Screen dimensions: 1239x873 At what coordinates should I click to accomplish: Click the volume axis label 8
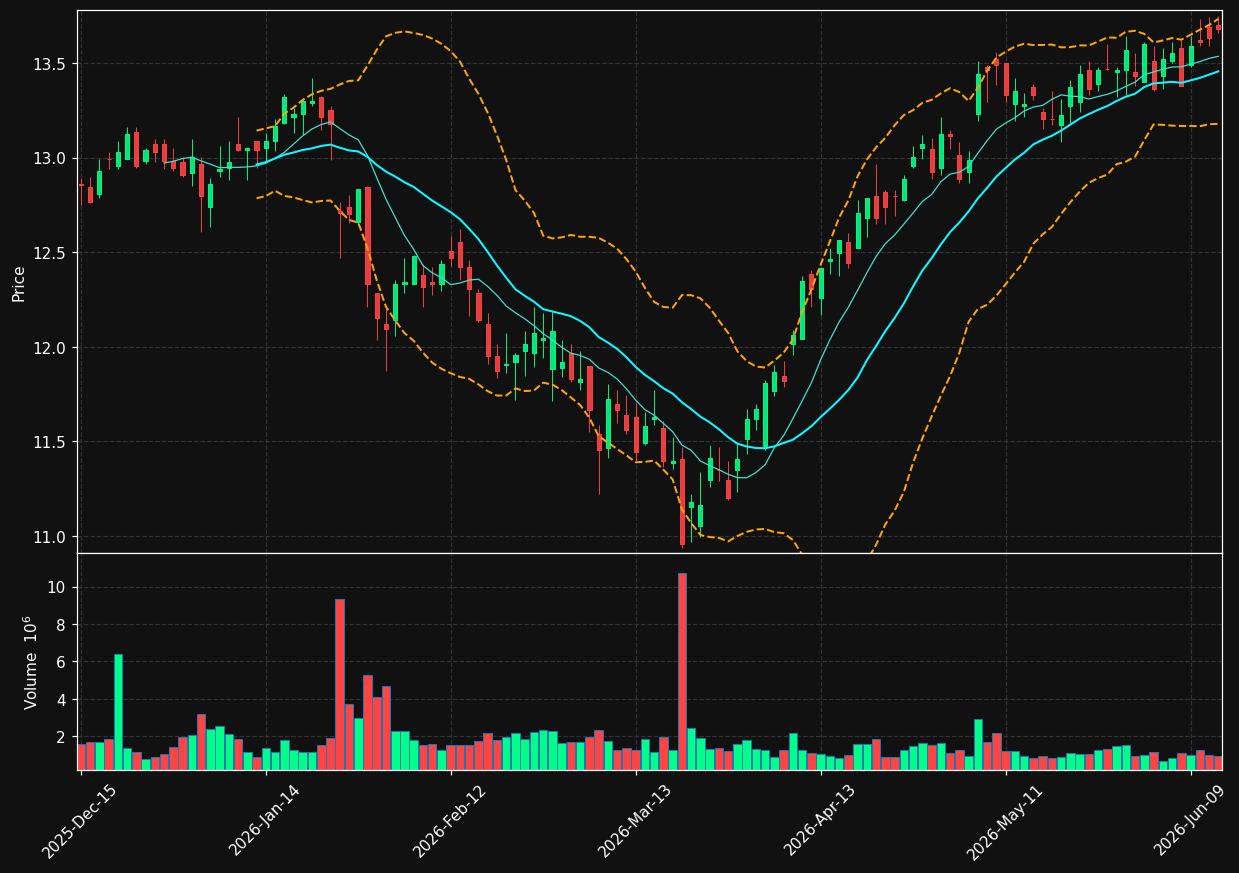[62, 625]
